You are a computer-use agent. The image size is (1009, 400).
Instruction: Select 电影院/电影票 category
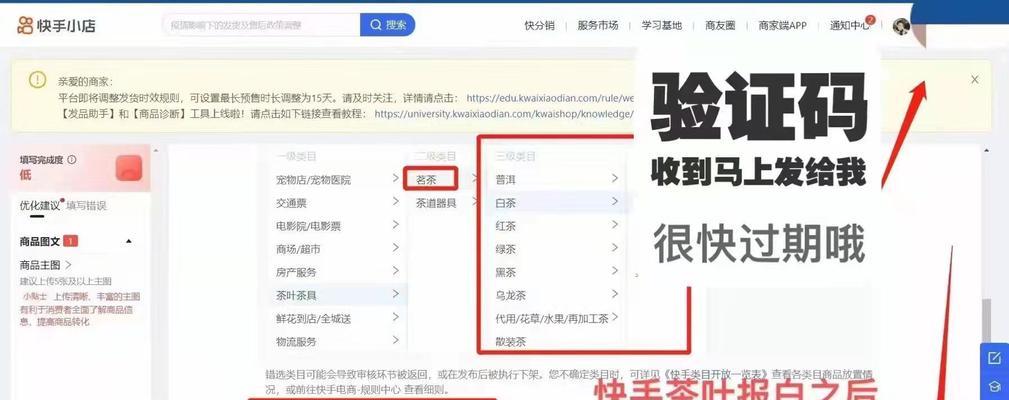click(x=308, y=226)
